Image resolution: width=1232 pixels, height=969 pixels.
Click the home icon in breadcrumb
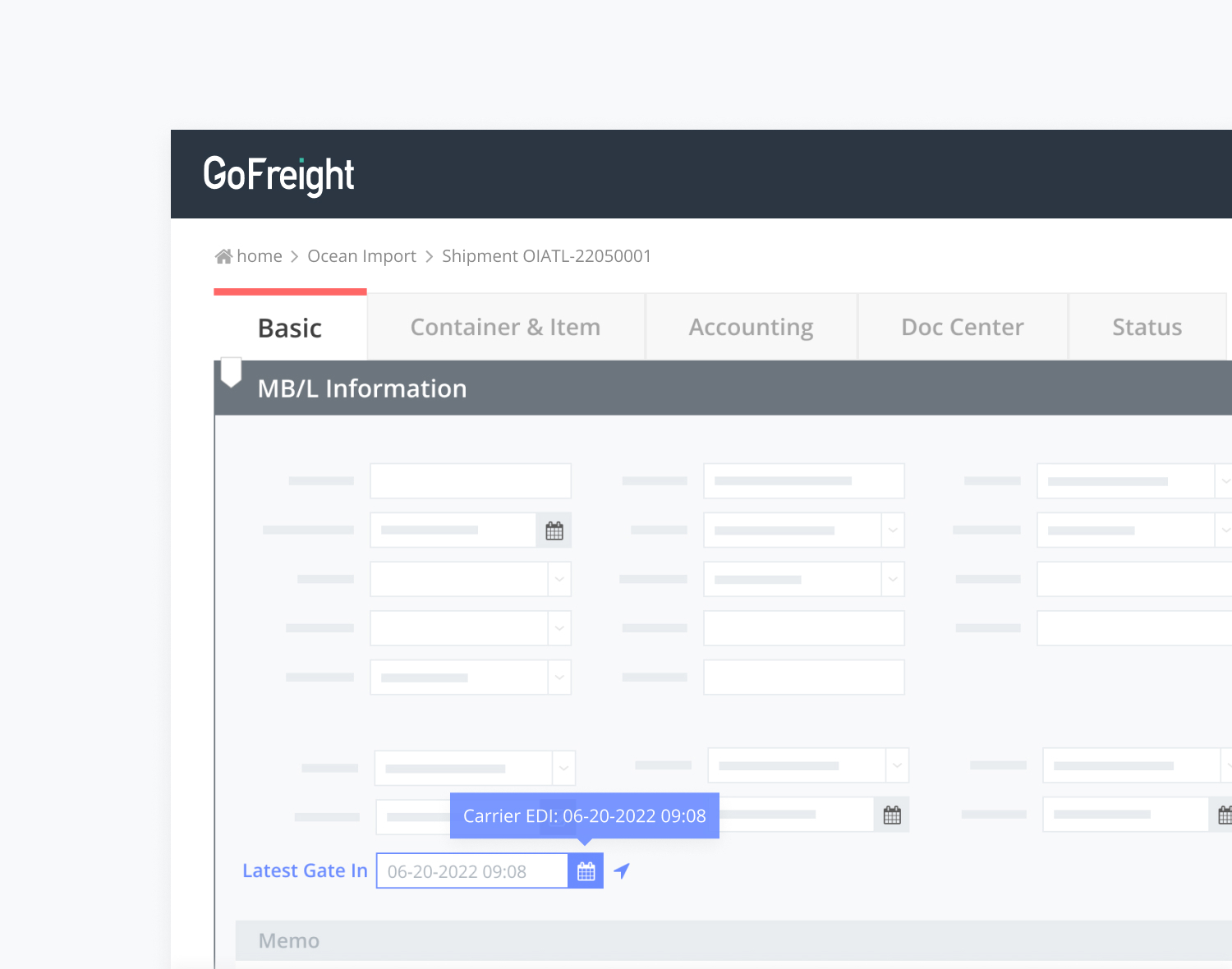223,256
